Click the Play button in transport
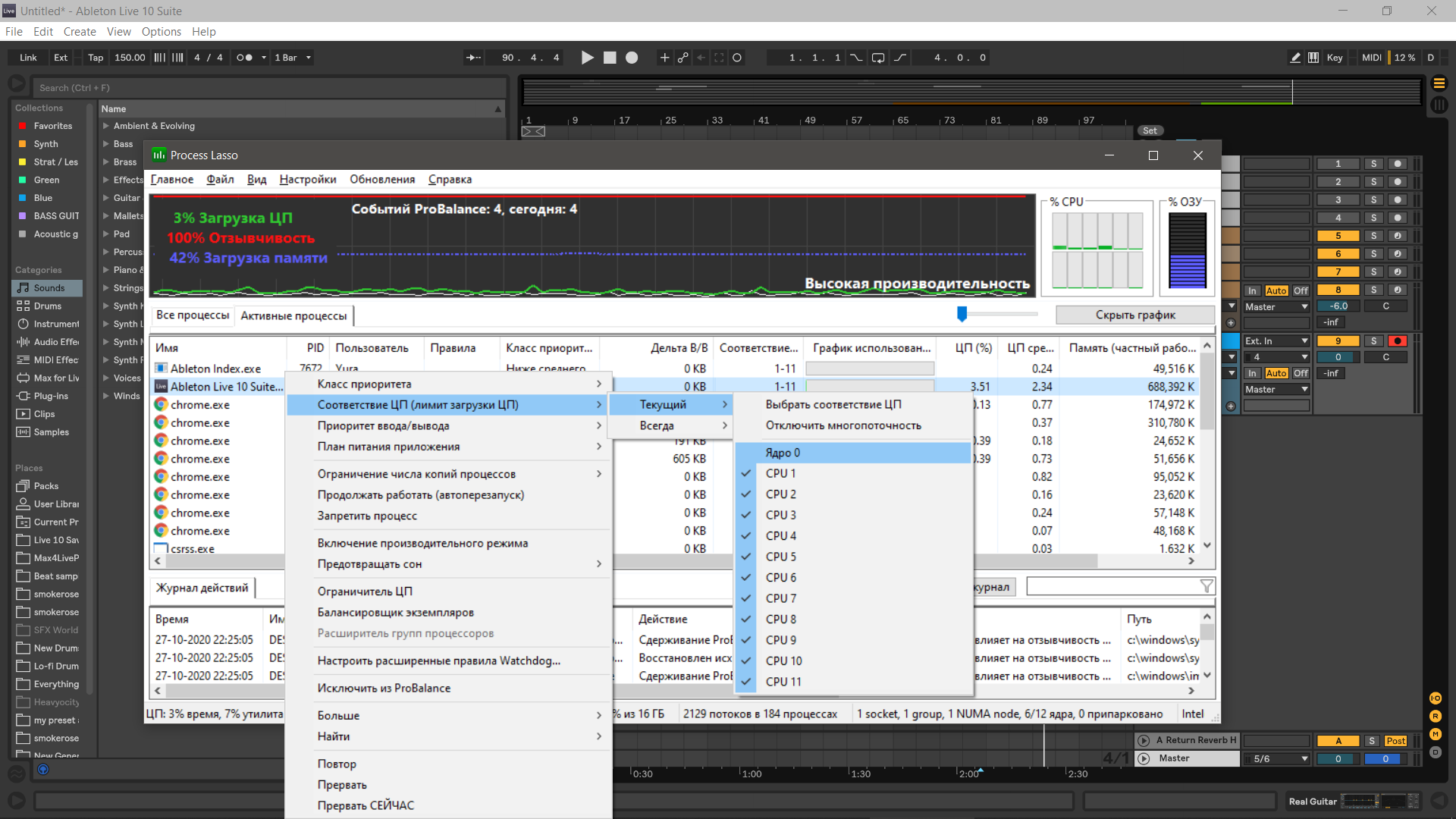The height and width of the screenshot is (819, 1456). click(587, 58)
